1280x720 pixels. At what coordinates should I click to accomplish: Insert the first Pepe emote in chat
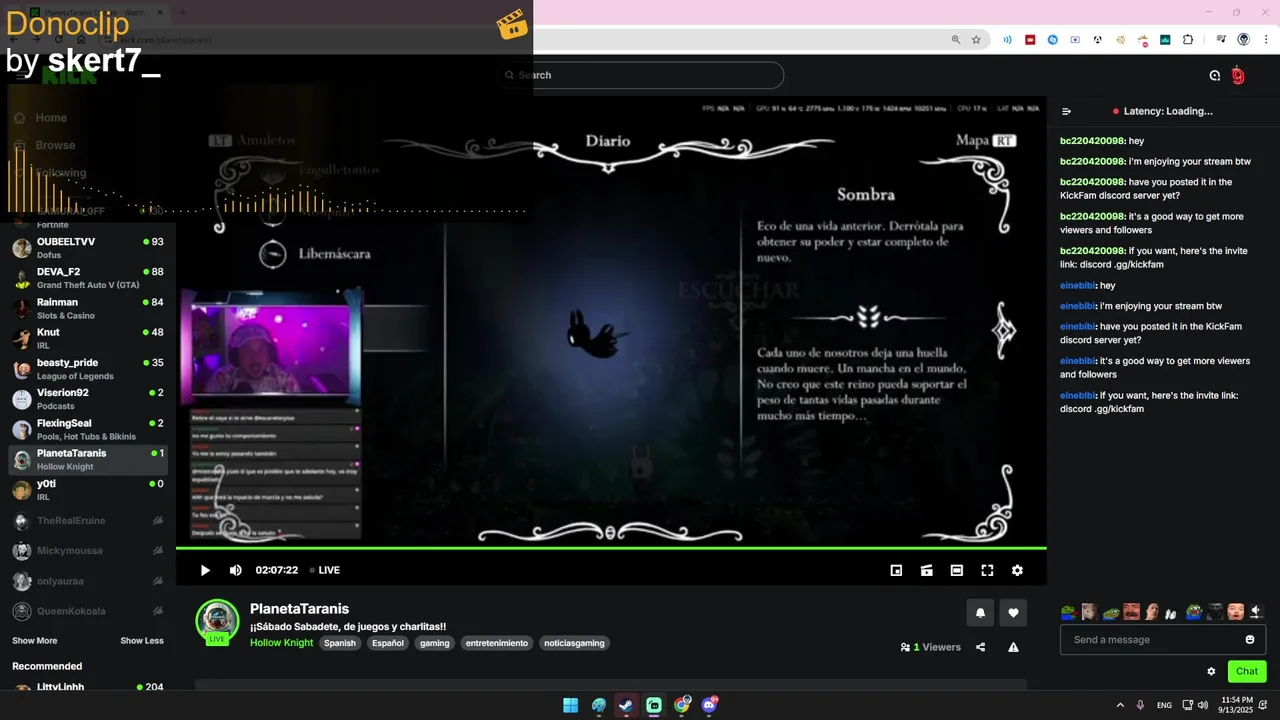click(x=1069, y=611)
